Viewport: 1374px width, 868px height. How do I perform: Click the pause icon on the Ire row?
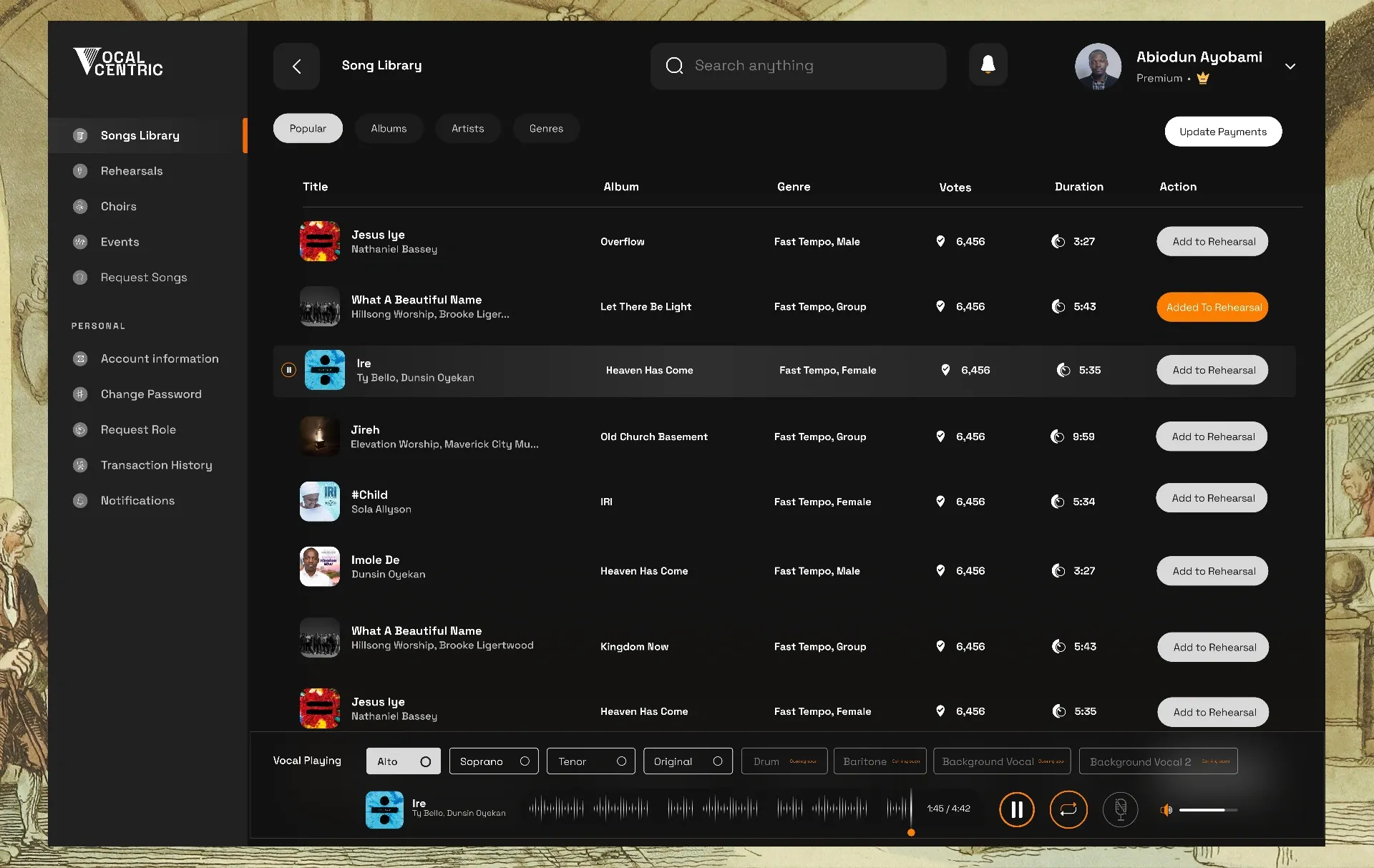[x=288, y=370]
